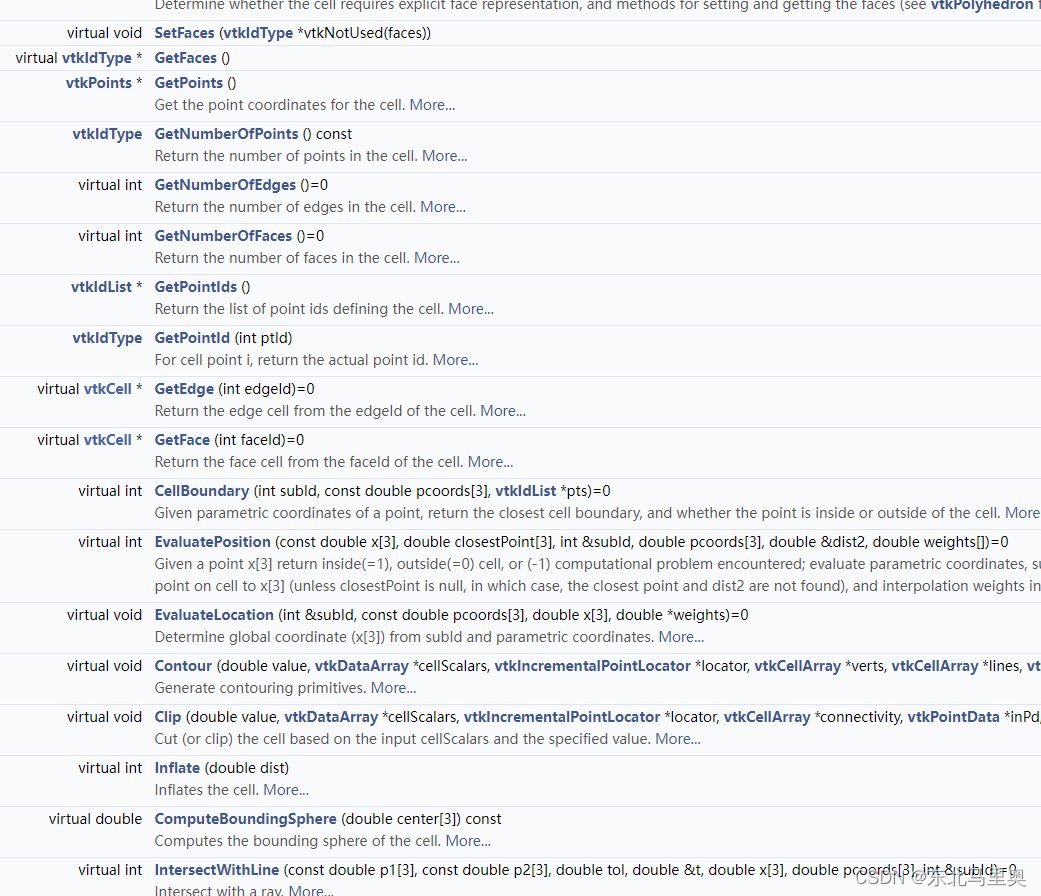Open the GetEdge function link
1041x896 pixels.
point(184,390)
